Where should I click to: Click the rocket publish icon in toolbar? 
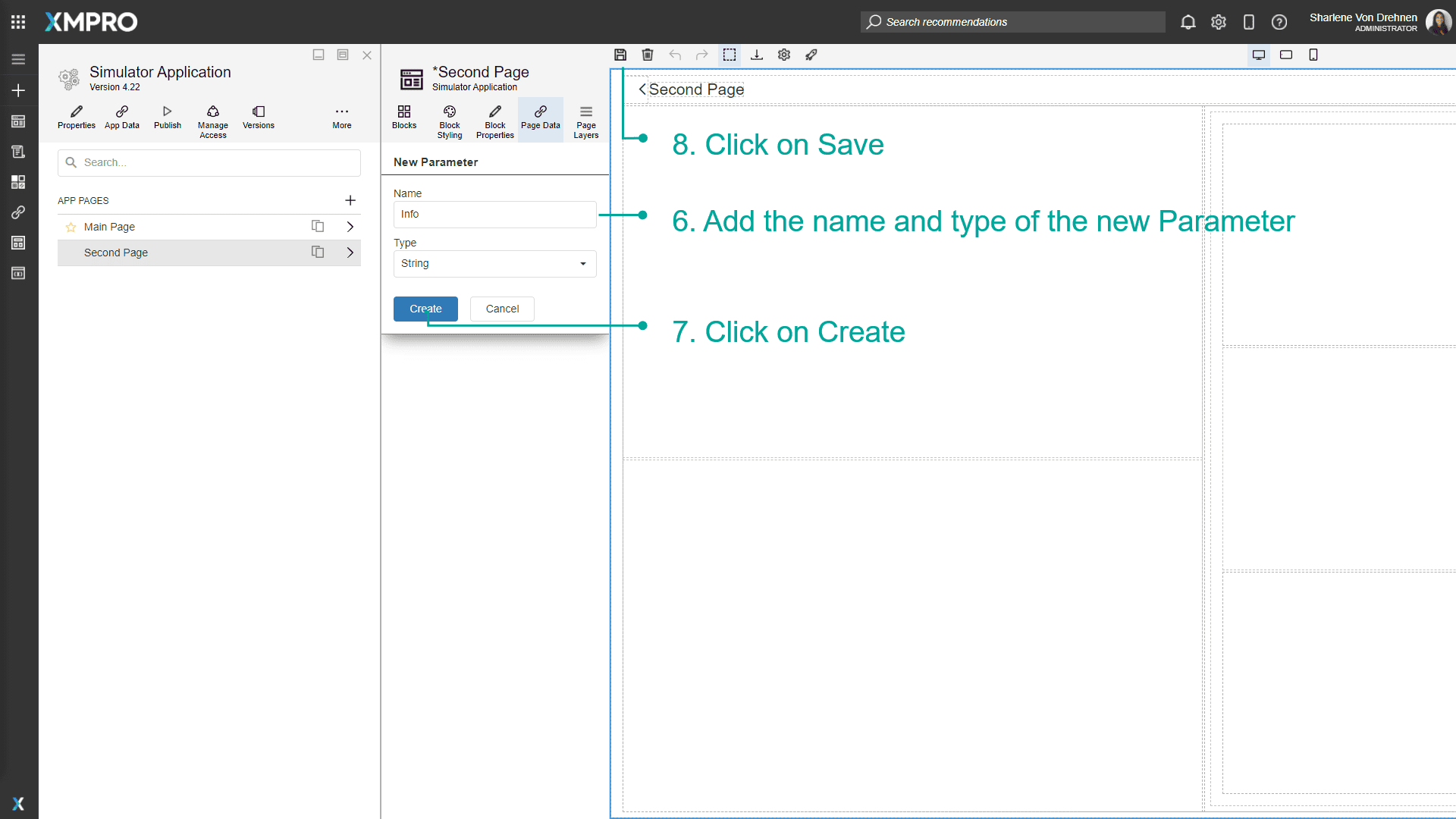[x=811, y=55]
